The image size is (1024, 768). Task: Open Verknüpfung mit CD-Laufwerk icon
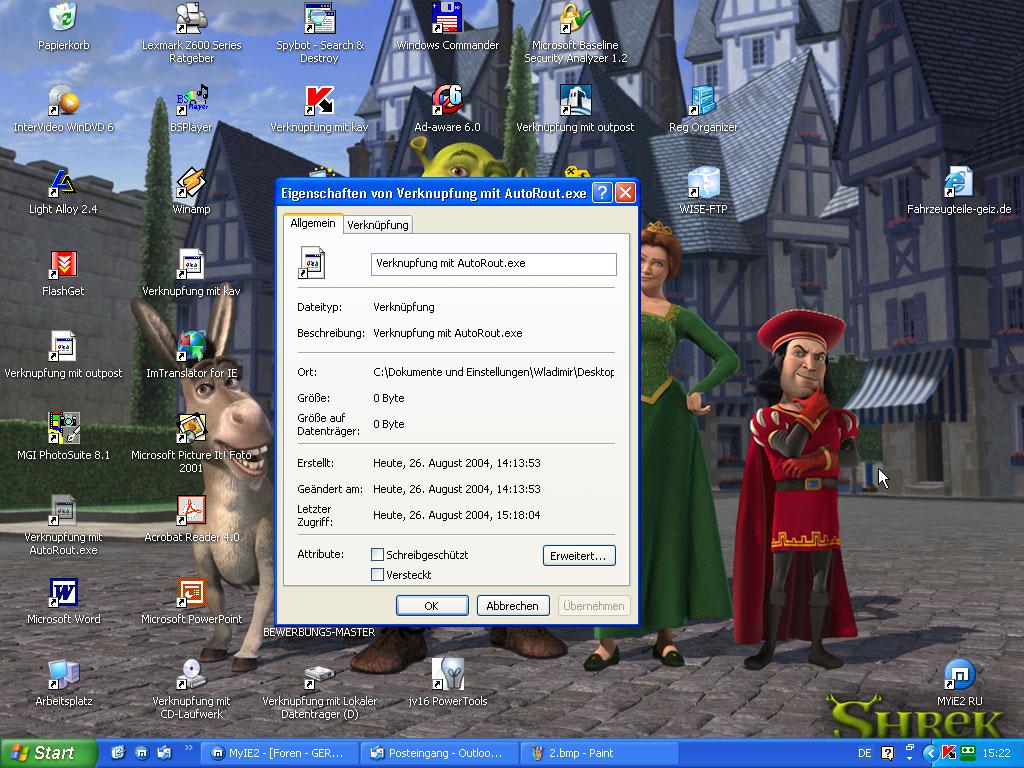[x=191, y=674]
